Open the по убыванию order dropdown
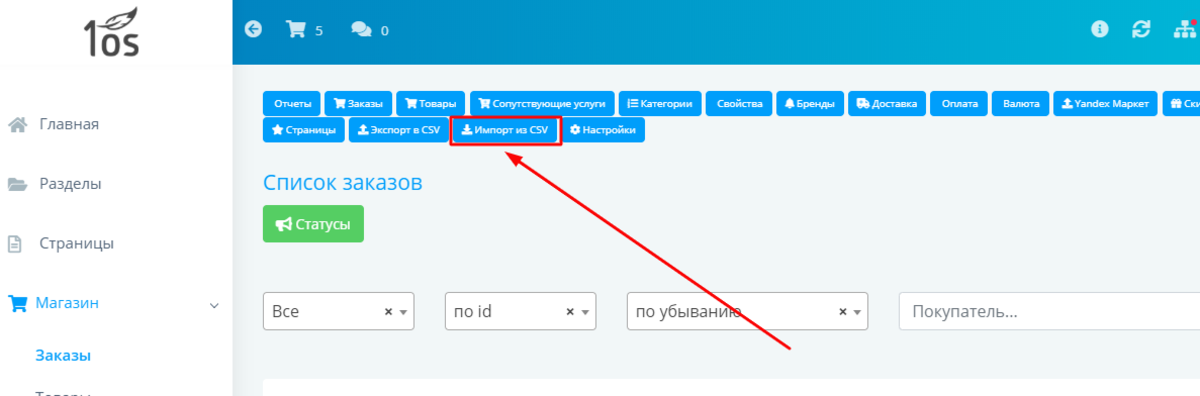Image resolution: width=1200 pixels, height=396 pixels. tap(747, 311)
